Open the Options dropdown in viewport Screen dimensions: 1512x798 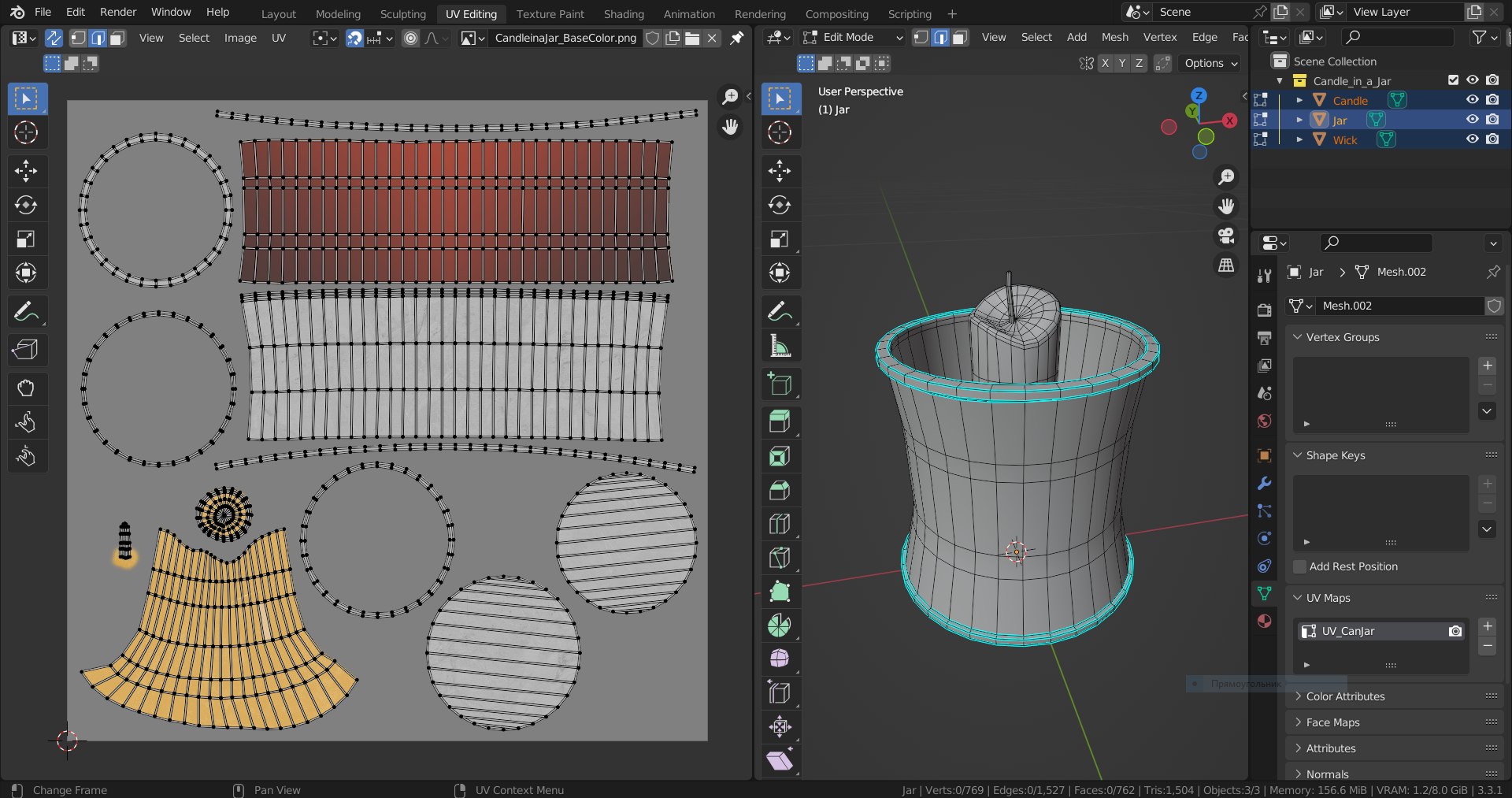[x=1211, y=63]
